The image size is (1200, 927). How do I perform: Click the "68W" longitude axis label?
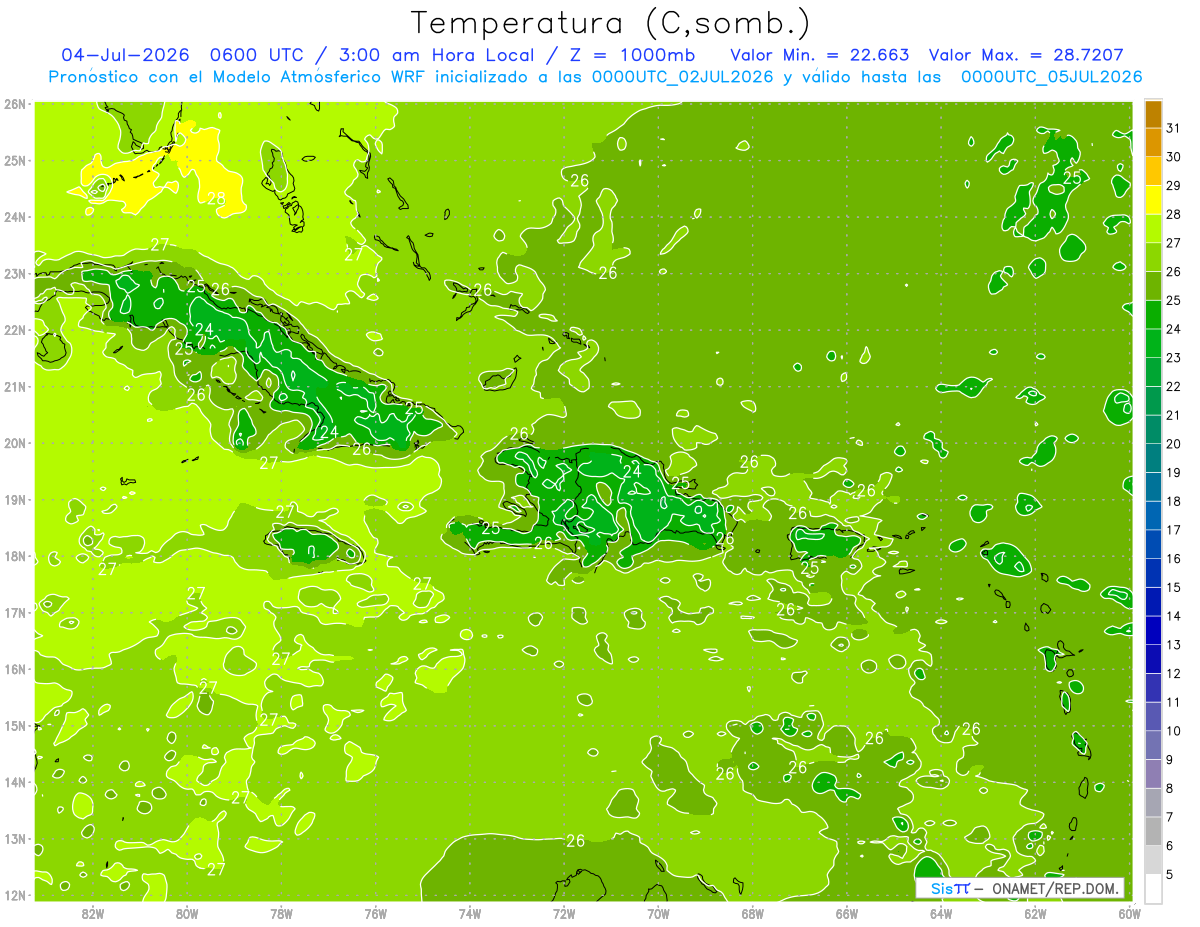tap(752, 914)
